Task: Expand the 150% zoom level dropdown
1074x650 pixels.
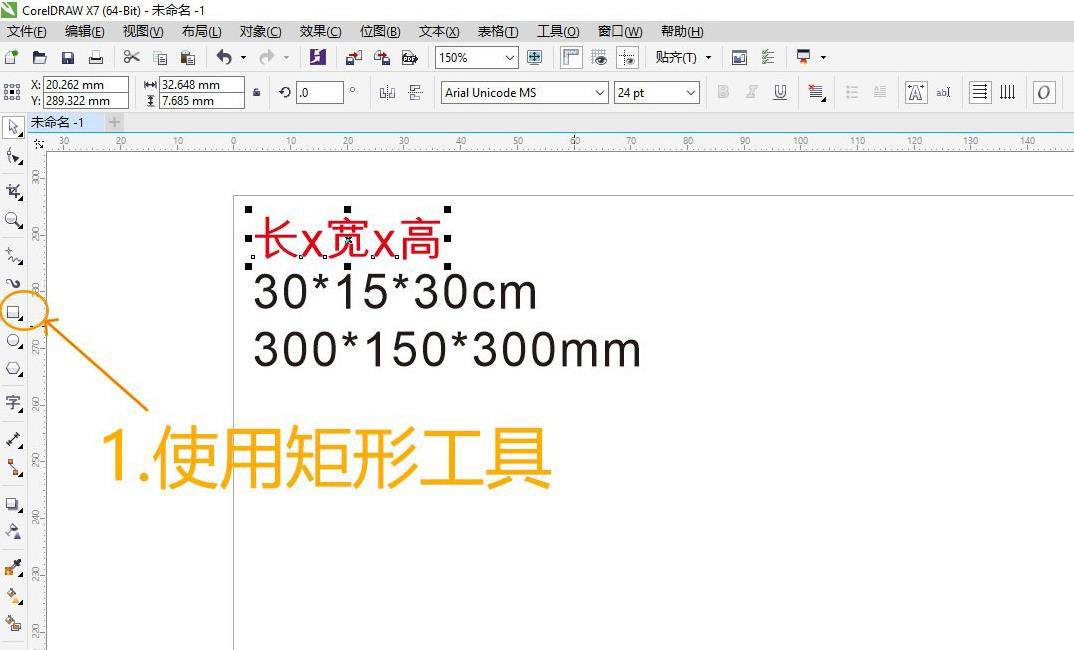Action: click(x=476, y=57)
